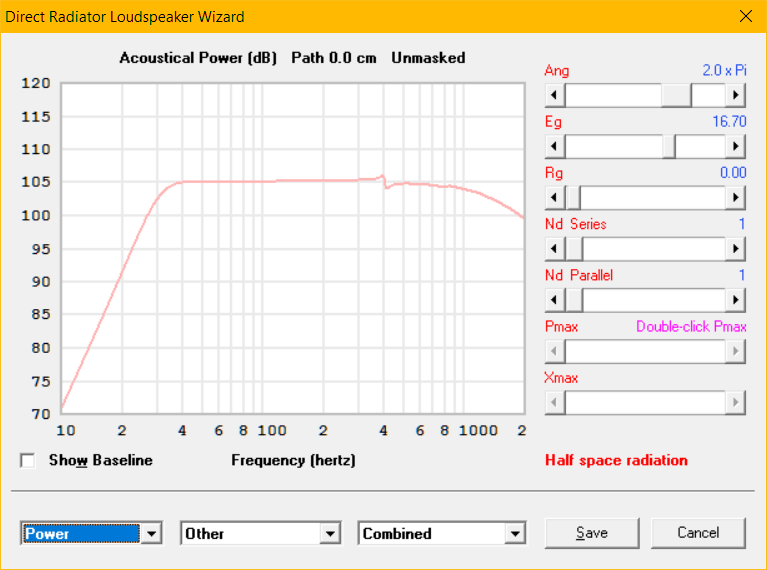Click the Xmax slider track

point(645,403)
